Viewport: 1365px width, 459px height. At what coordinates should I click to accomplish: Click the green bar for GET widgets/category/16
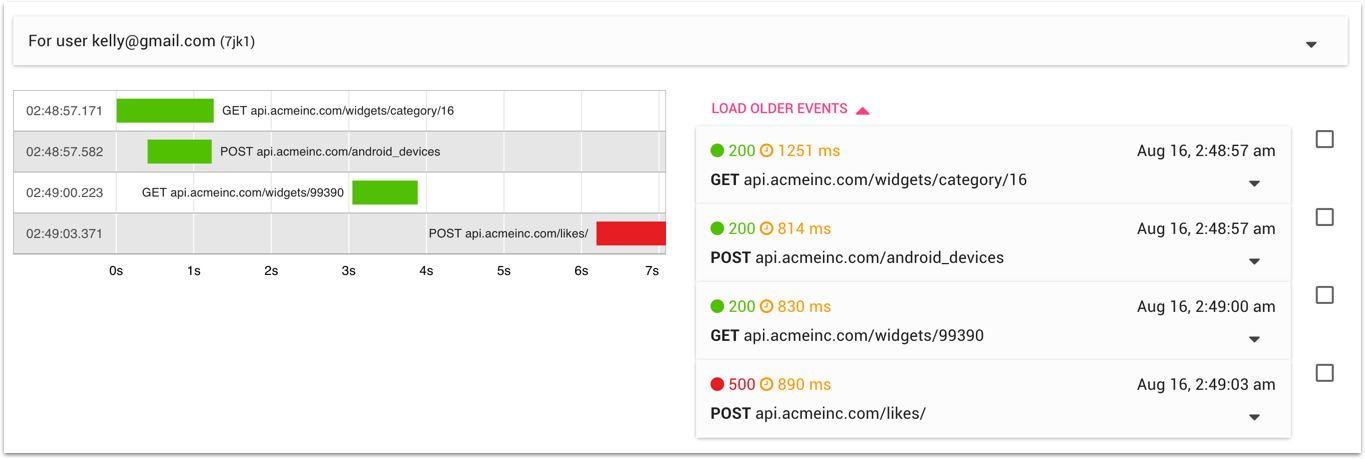coord(165,111)
